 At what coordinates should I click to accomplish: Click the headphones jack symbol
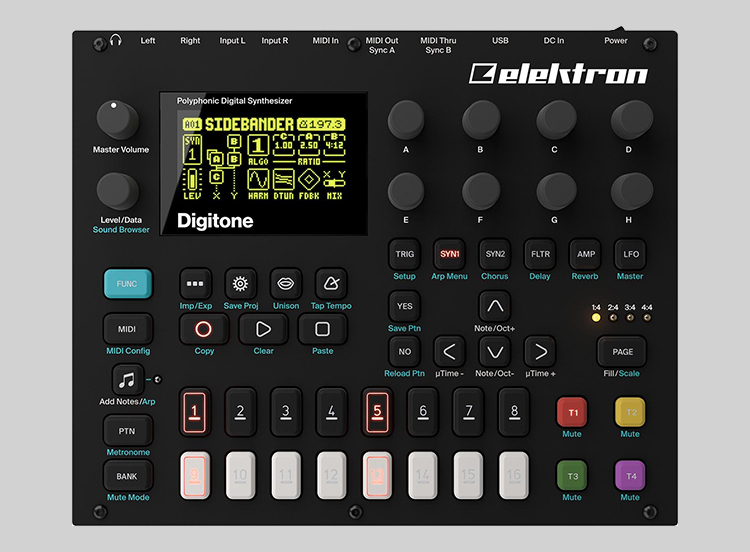tap(115, 40)
